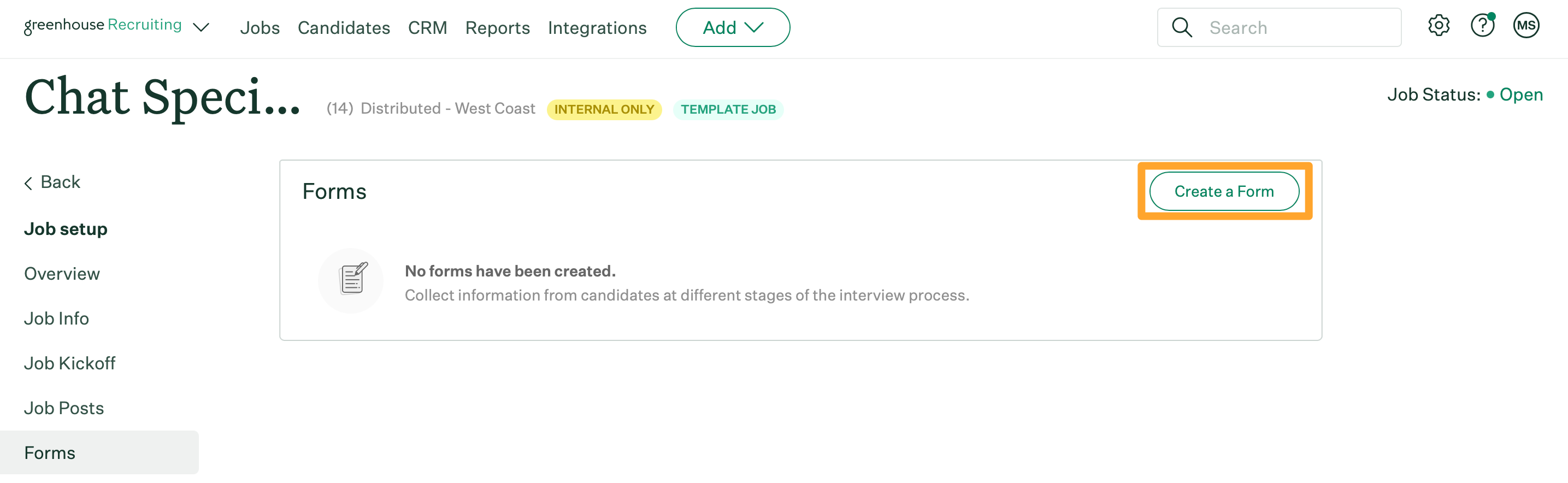Open Integrations in the navigation bar
This screenshot has width=1568, height=483.
(597, 28)
